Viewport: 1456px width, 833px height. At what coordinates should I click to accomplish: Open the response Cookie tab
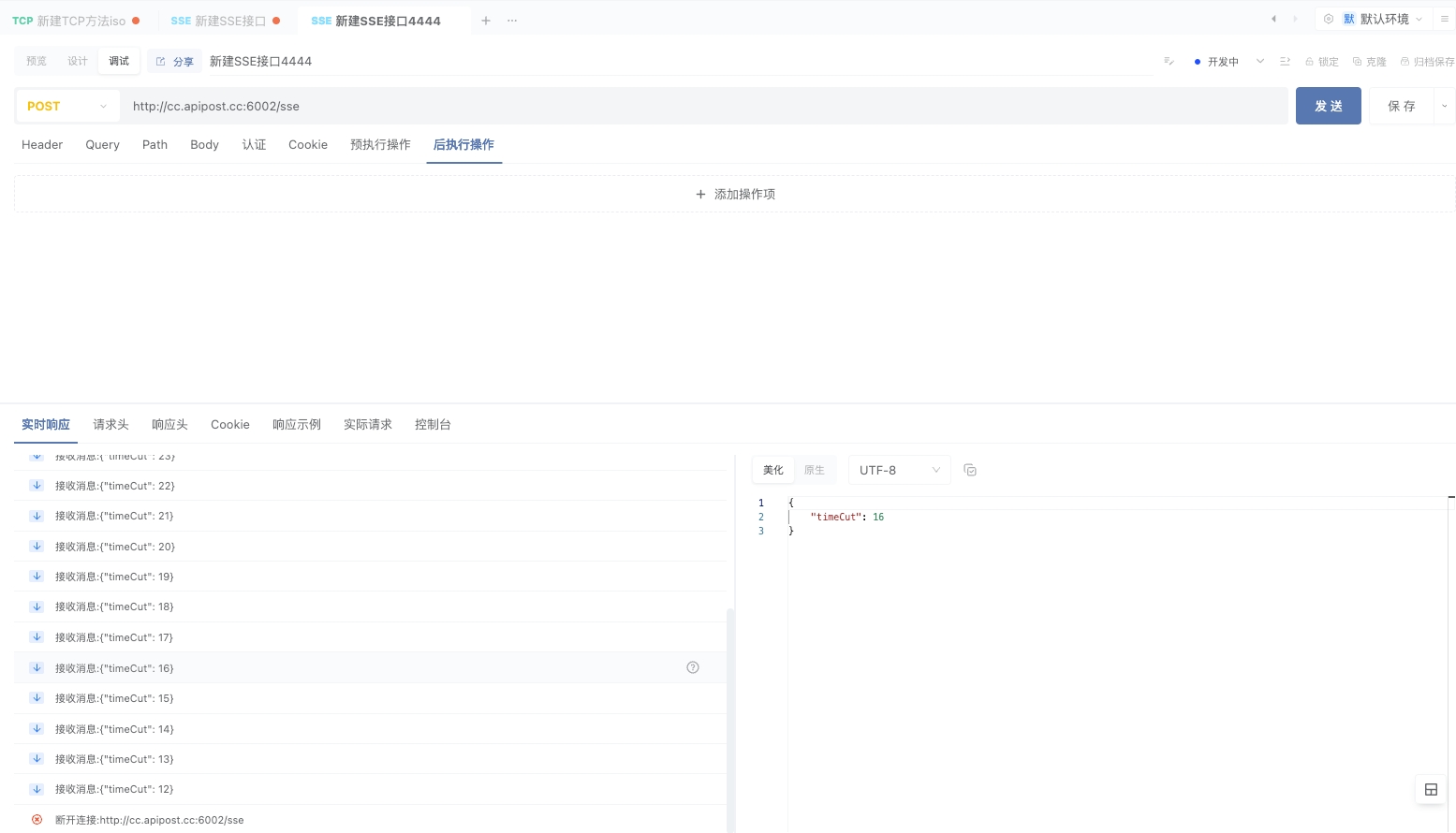click(230, 425)
